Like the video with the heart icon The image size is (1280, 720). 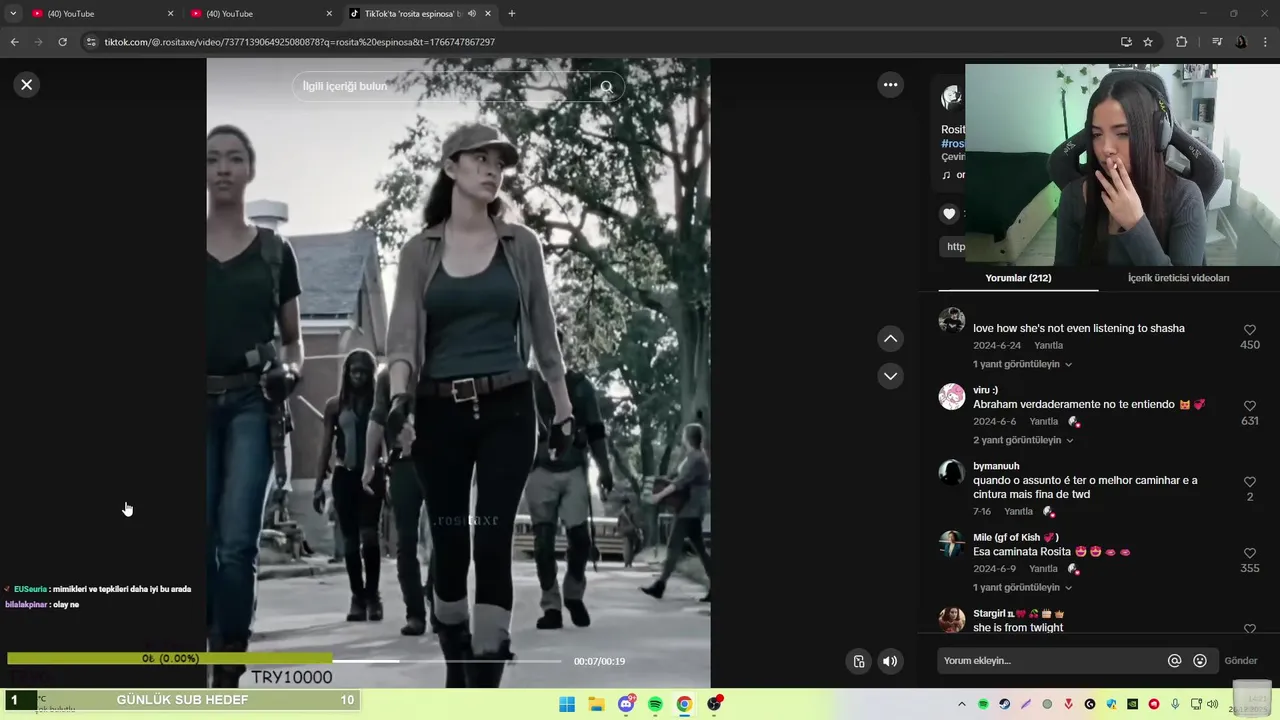coord(949,213)
